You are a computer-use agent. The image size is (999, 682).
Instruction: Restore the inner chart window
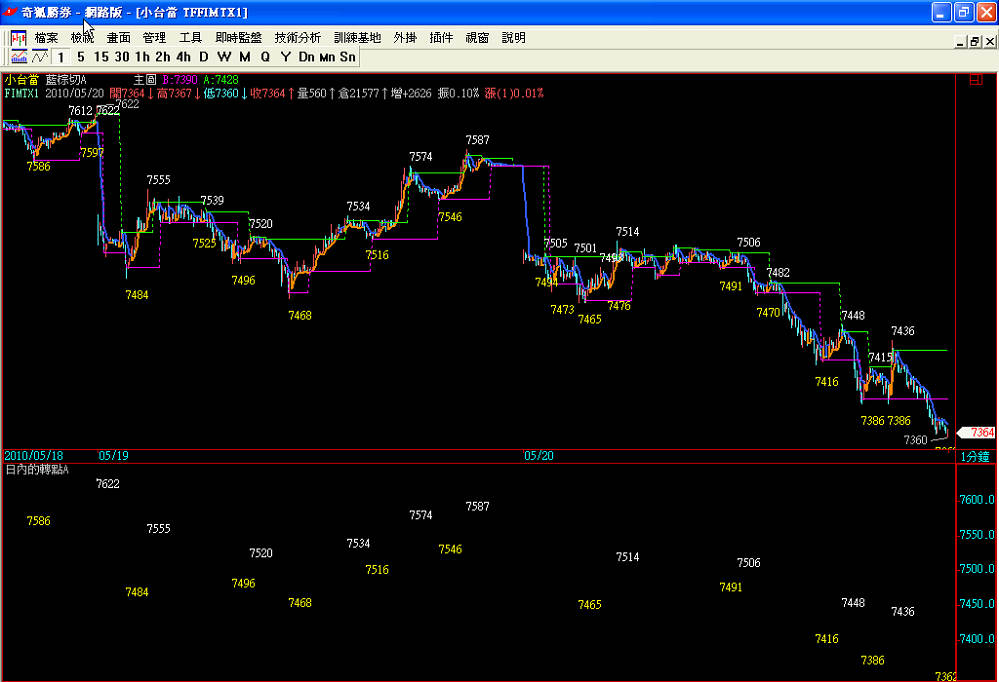pos(973,42)
